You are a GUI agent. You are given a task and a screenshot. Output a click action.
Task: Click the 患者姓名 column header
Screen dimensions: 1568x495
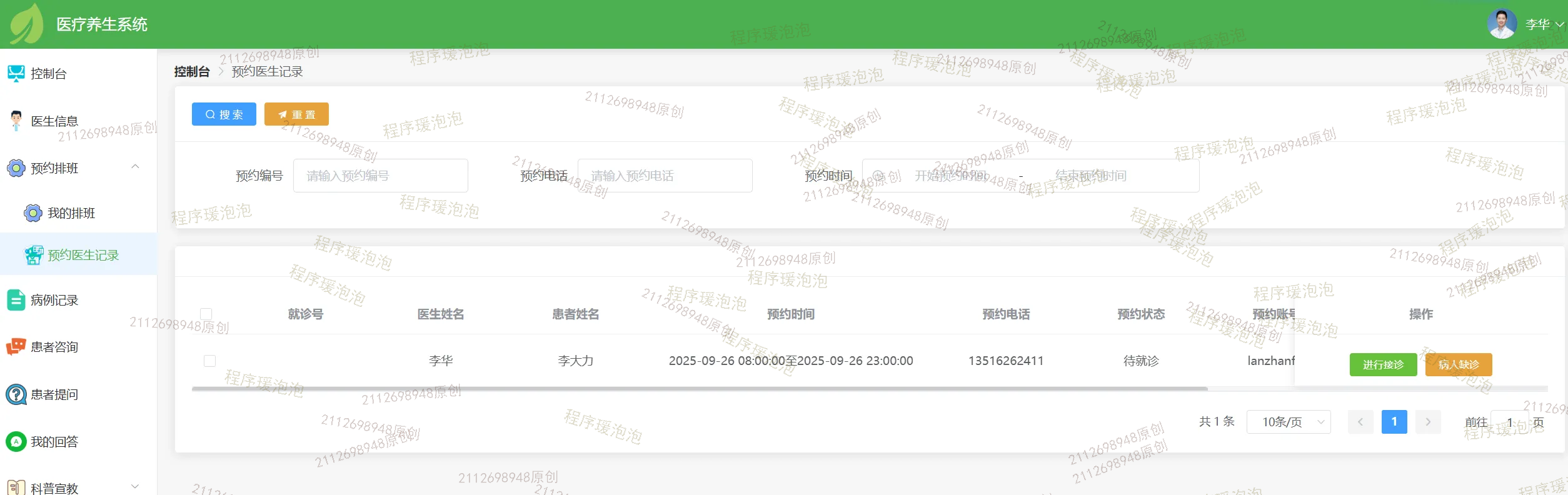click(x=576, y=314)
